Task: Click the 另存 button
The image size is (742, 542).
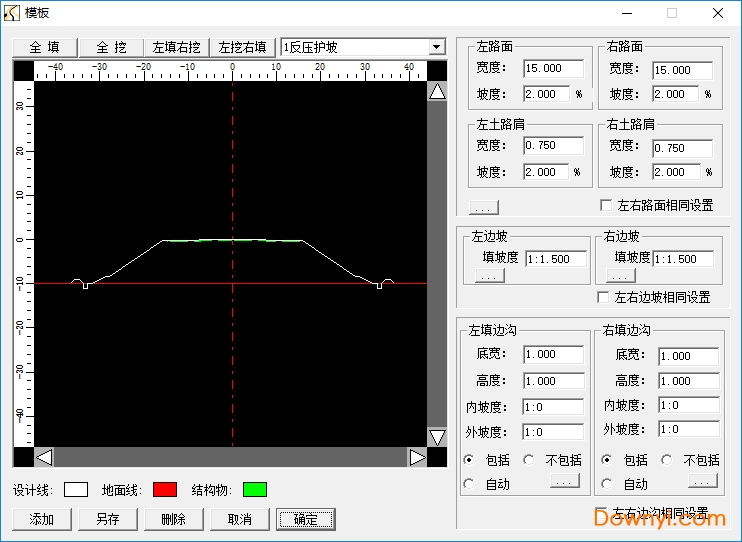Action: (107, 519)
